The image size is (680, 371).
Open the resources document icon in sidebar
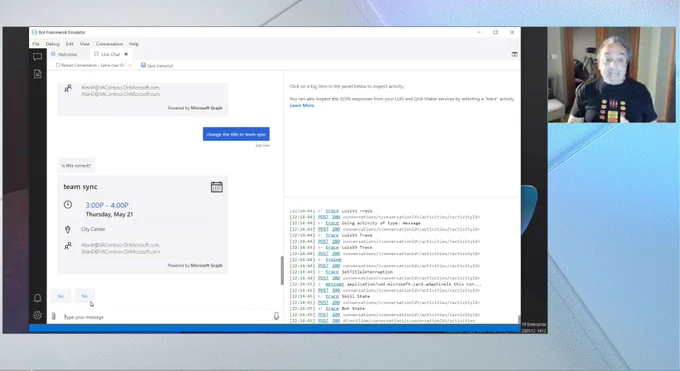tap(38, 74)
